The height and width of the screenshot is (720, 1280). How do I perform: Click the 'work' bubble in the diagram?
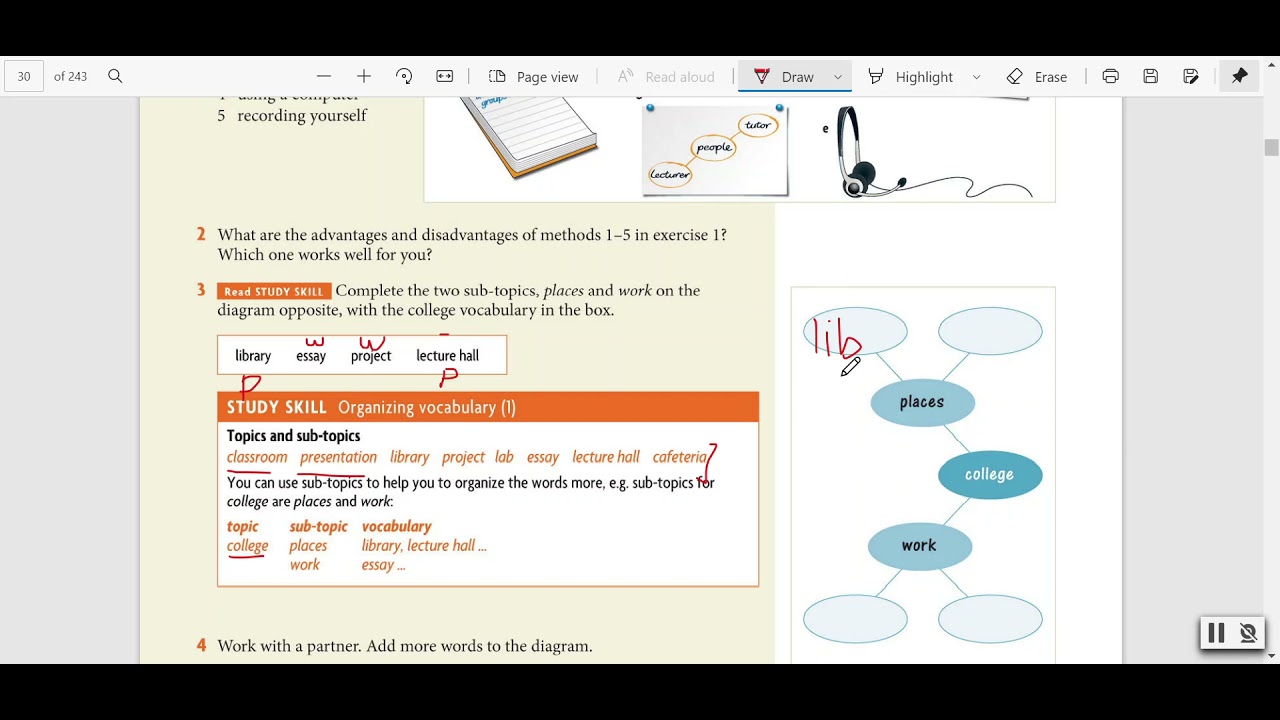(x=920, y=546)
